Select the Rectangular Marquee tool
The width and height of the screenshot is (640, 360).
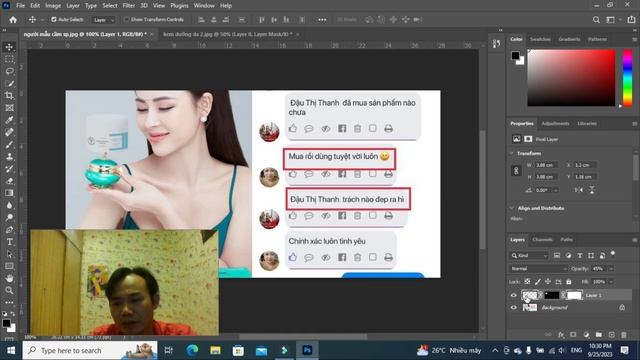[x=9, y=59]
